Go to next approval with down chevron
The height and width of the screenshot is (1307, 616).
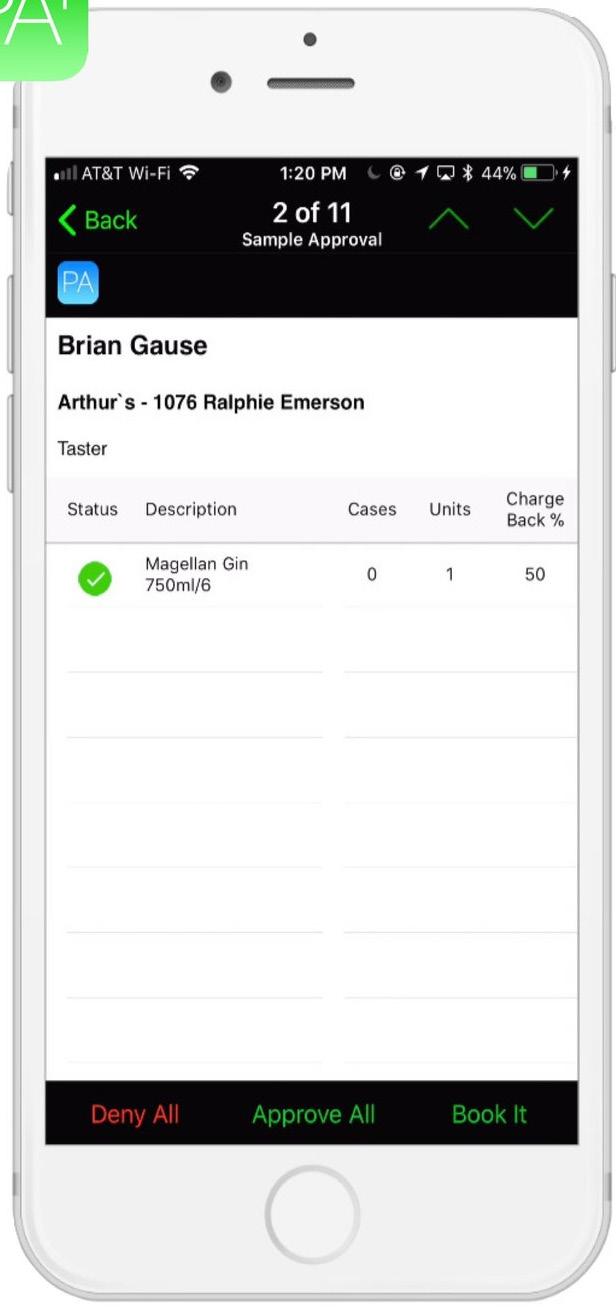(533, 219)
